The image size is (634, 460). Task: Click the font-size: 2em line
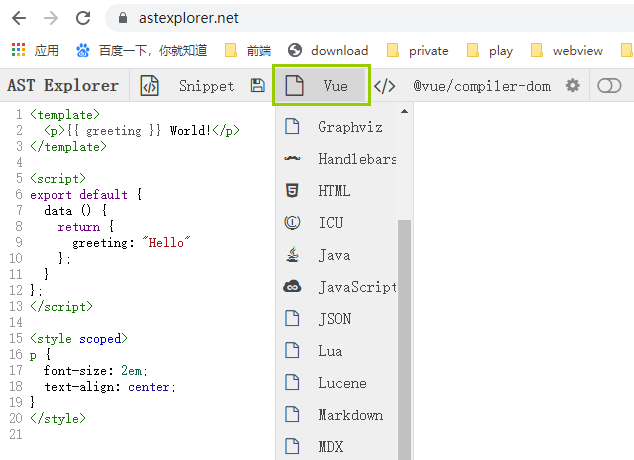click(x=96, y=371)
